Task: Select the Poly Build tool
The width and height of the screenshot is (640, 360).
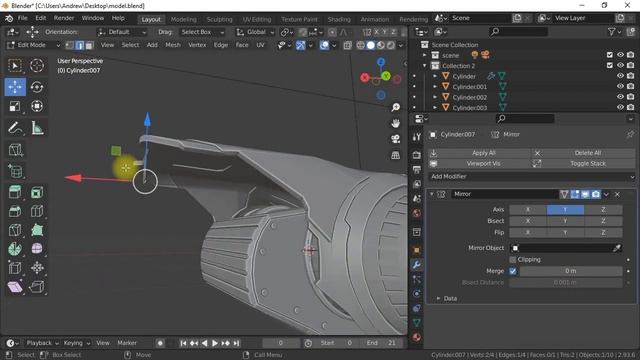Action: coord(37,230)
